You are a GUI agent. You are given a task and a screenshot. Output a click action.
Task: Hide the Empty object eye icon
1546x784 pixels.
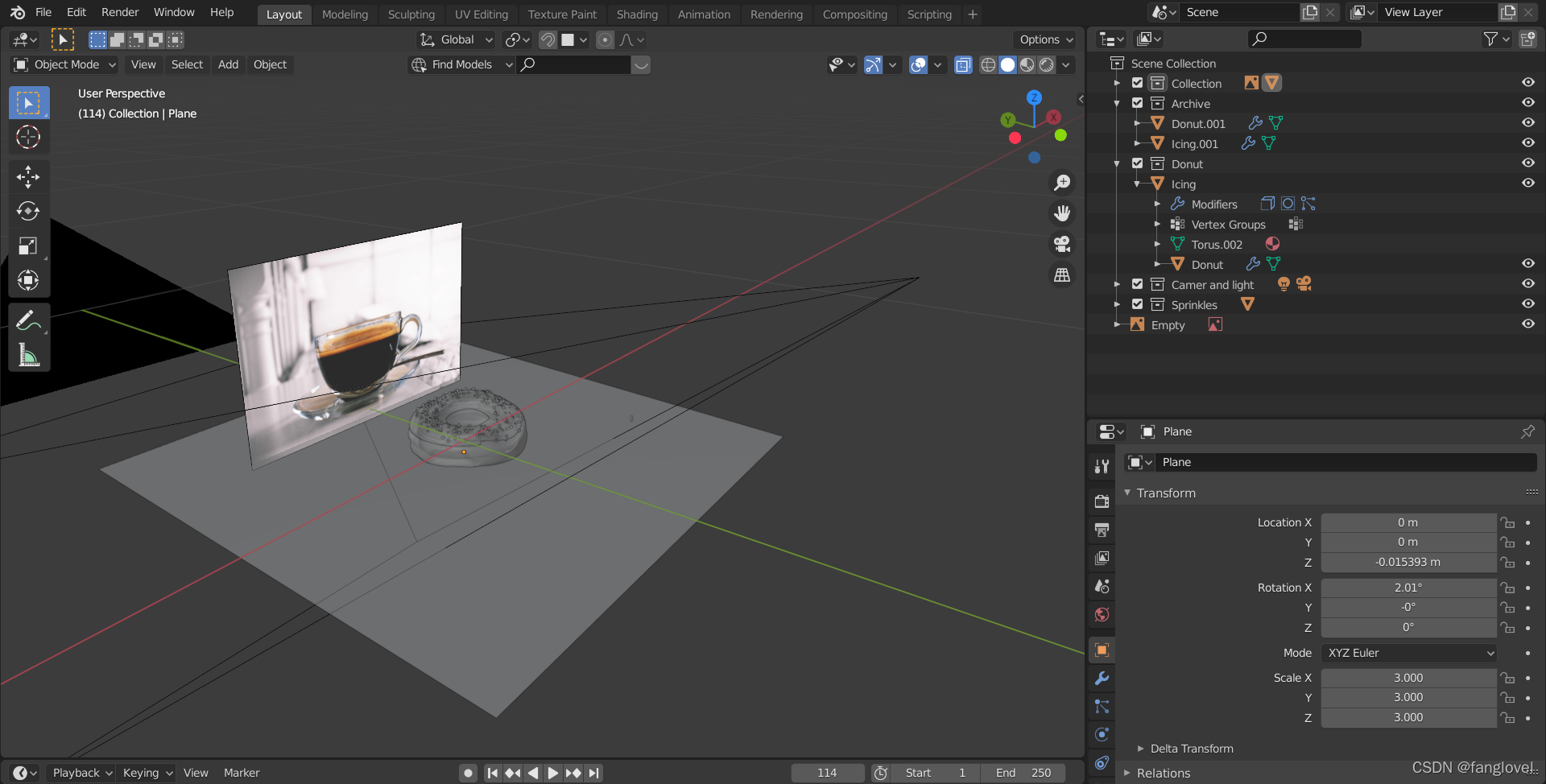pyautogui.click(x=1527, y=324)
